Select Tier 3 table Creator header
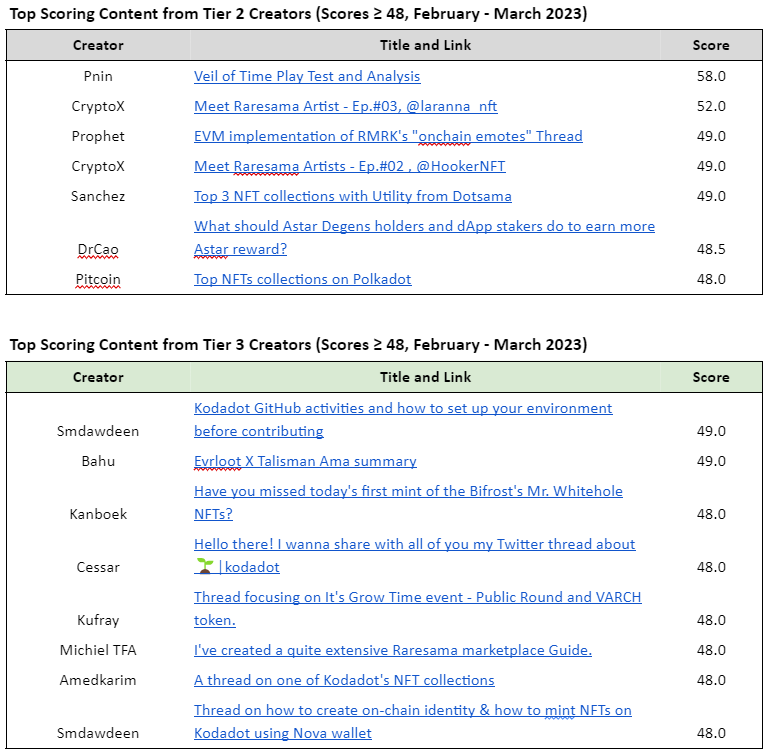This screenshot has height=755, width=767. [x=98, y=377]
